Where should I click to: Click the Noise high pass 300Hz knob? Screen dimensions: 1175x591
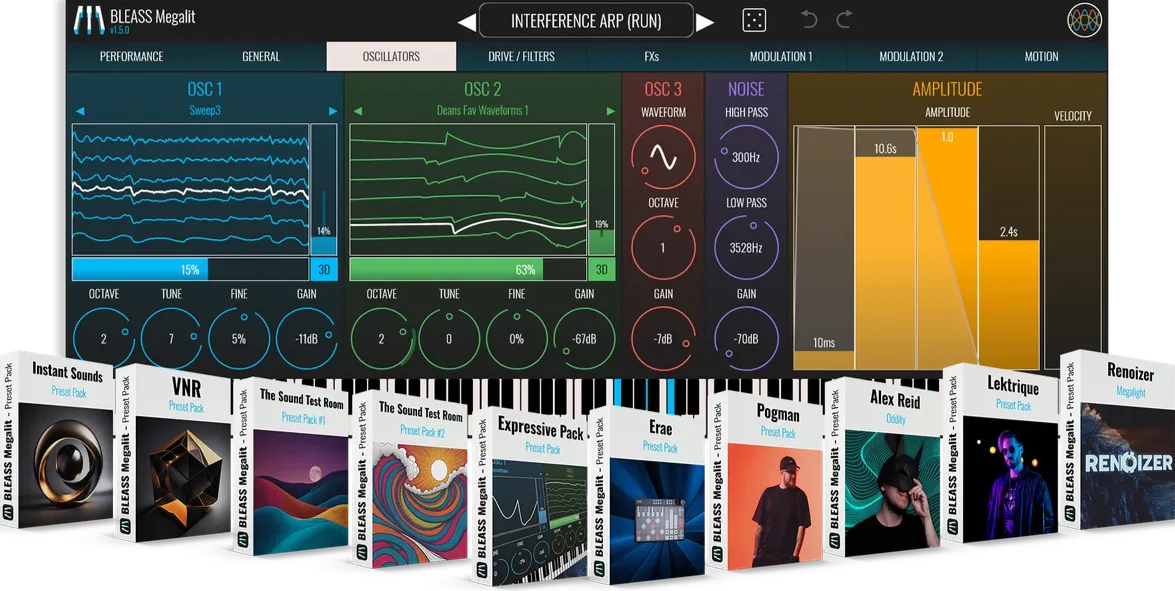(746, 157)
